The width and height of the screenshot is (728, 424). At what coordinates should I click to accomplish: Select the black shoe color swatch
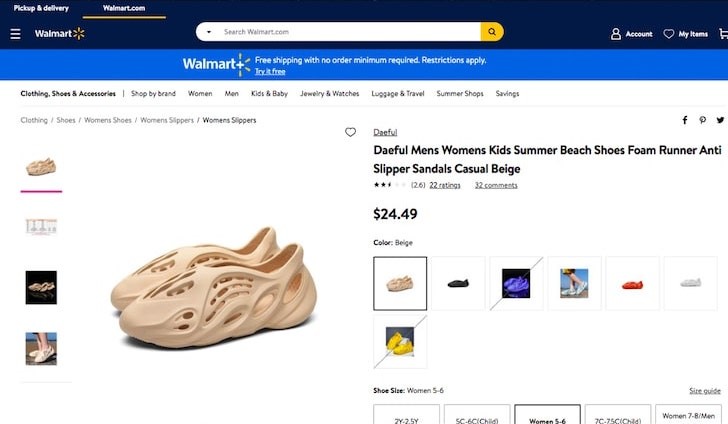(x=458, y=284)
